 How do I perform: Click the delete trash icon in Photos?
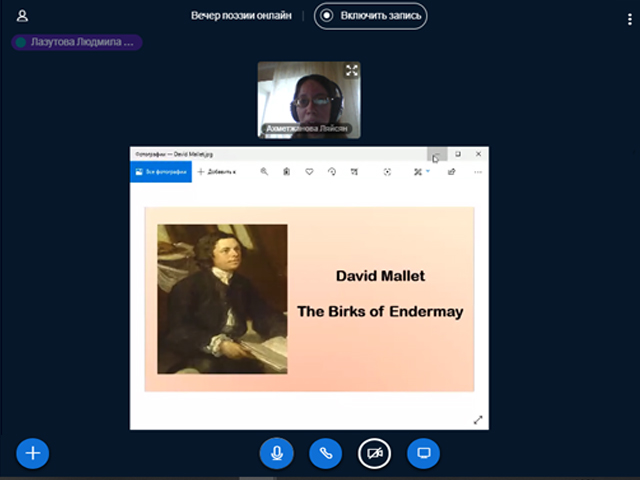click(286, 172)
